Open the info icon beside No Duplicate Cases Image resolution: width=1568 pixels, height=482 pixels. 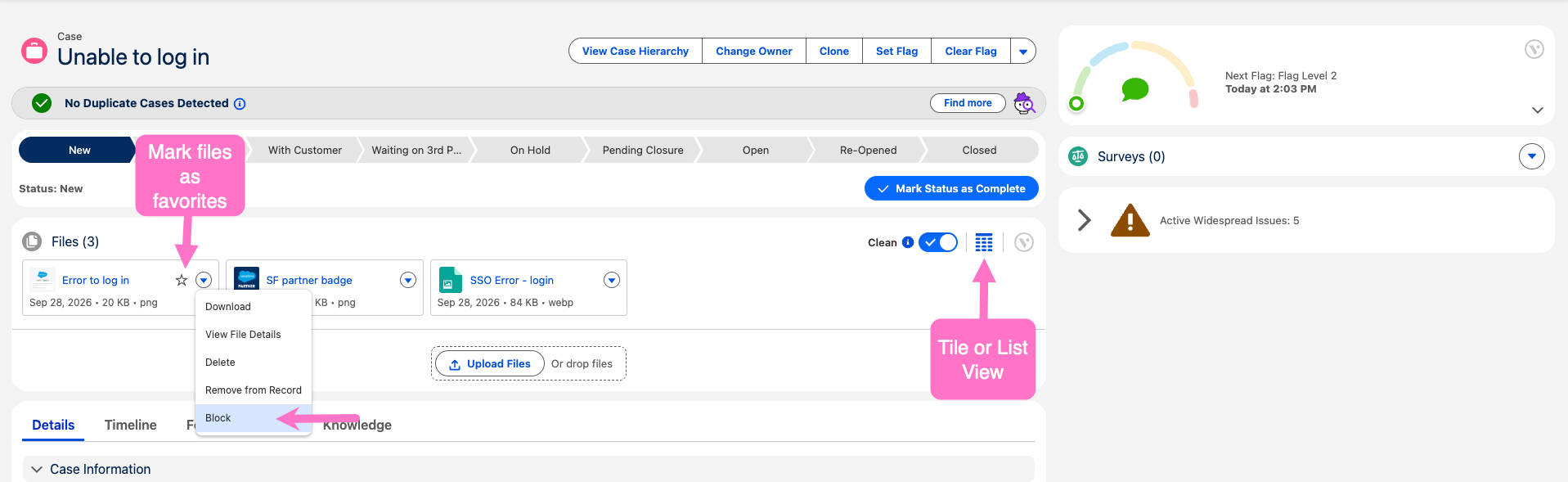point(240,104)
